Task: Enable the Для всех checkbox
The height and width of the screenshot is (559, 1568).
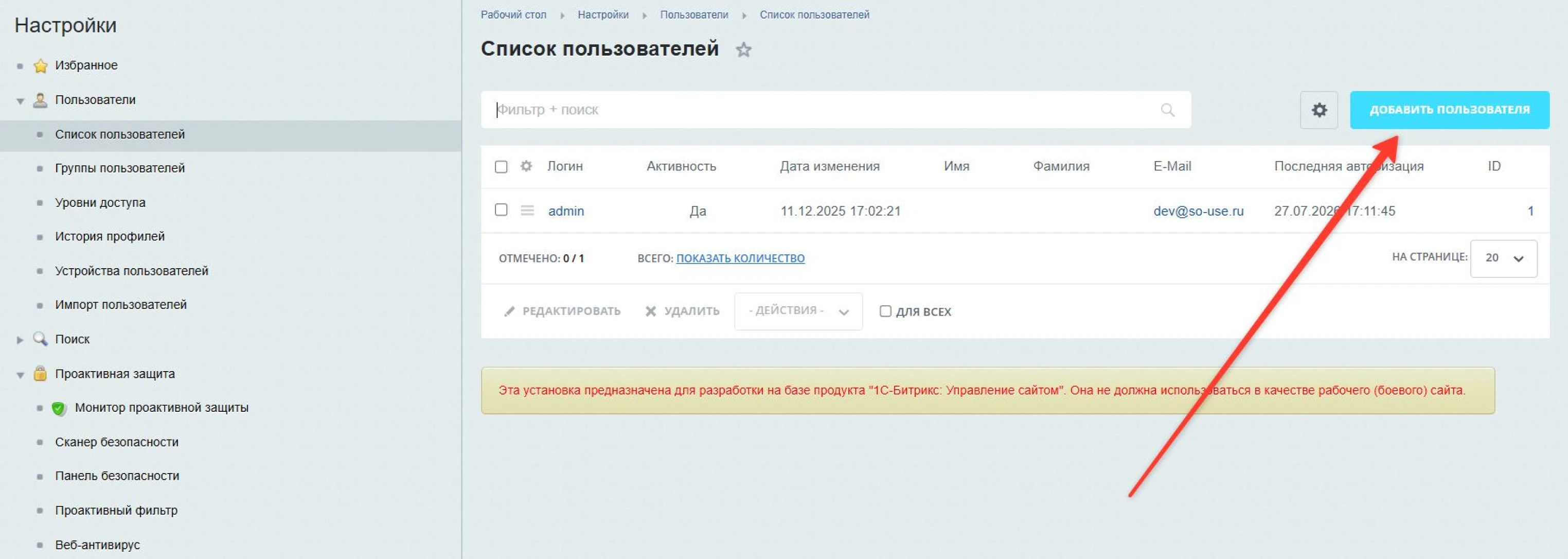Action: tap(885, 311)
